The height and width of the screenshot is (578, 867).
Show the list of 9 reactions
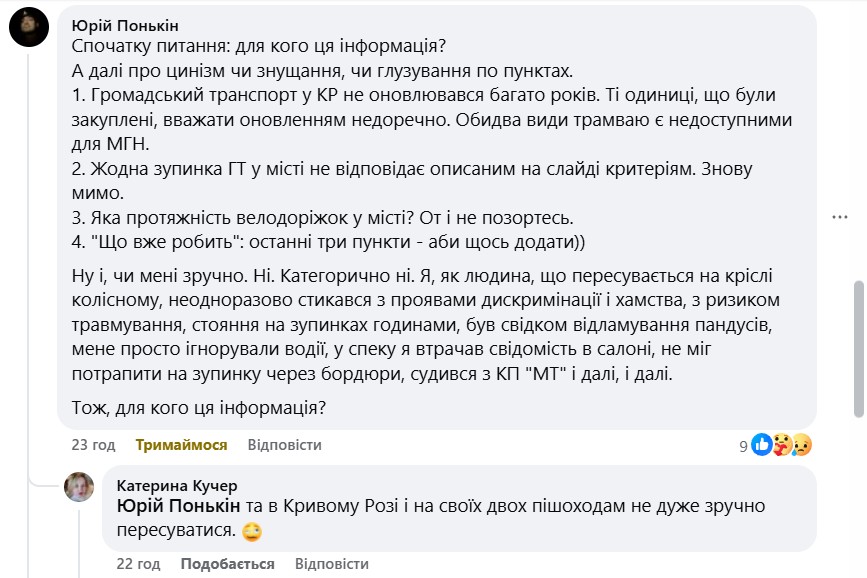click(743, 446)
